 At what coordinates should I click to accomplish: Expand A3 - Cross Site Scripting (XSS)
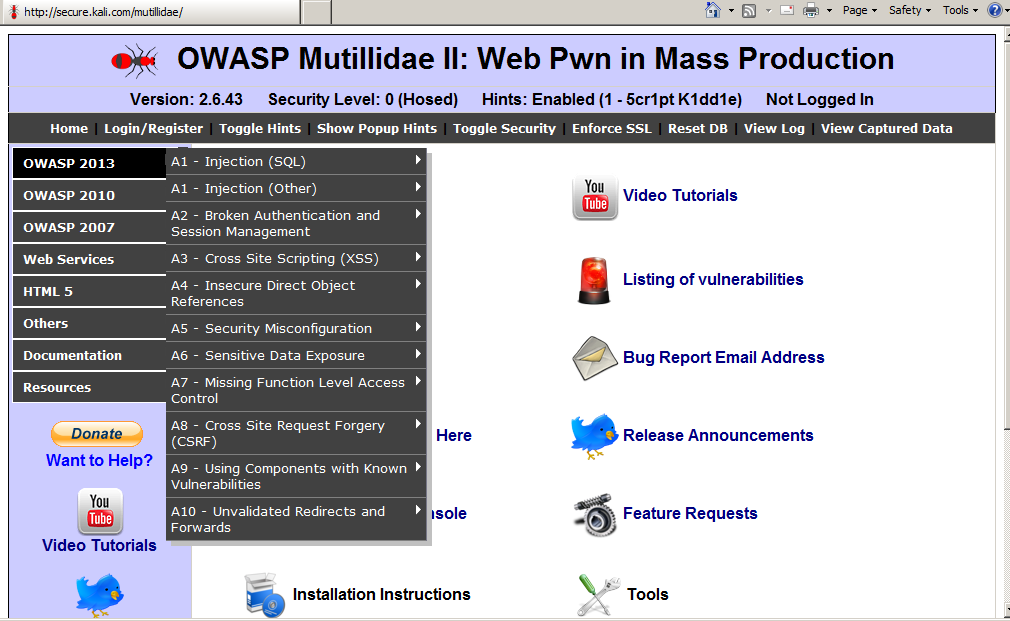[296, 258]
